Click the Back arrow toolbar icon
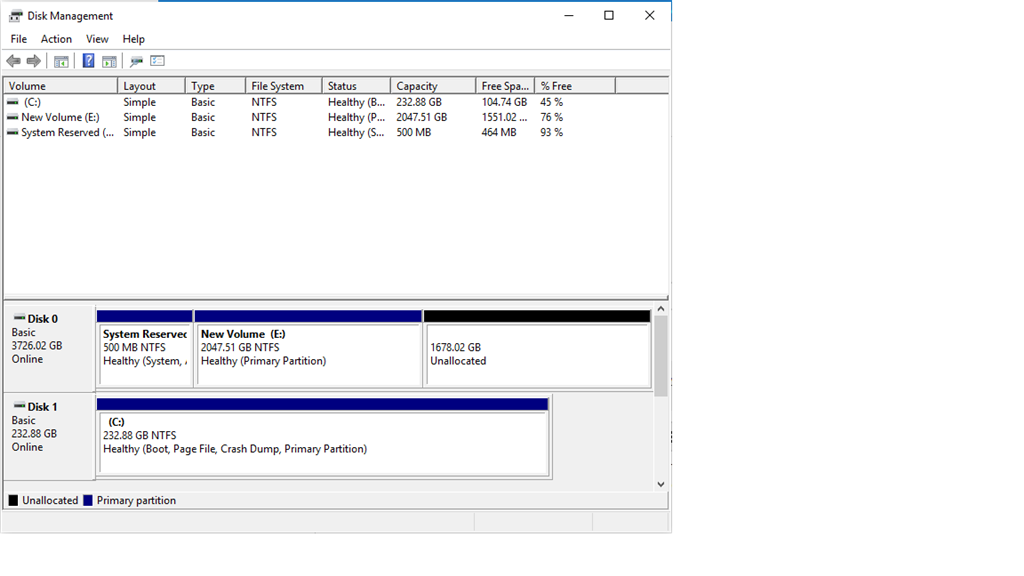 point(13,61)
